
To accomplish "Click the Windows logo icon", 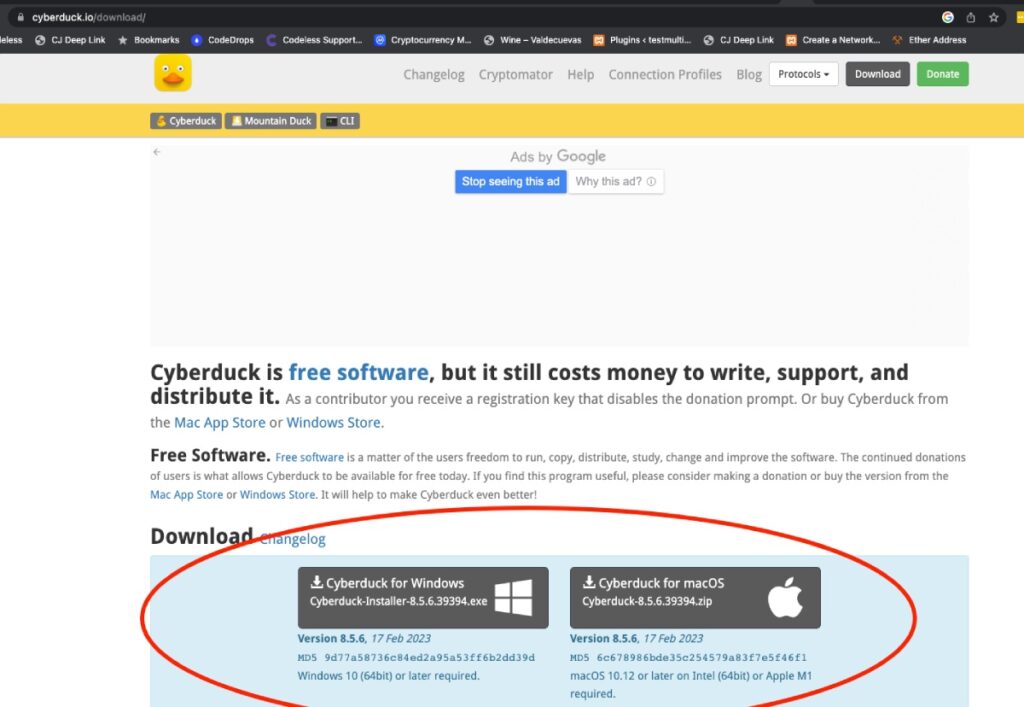I will (x=513, y=598).
